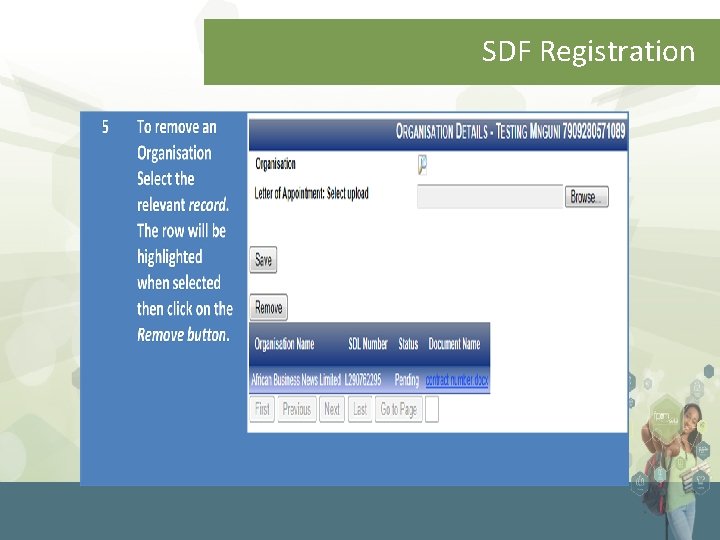Click the Letter of Appointment upload field
The width and height of the screenshot is (720, 540).
490,197
